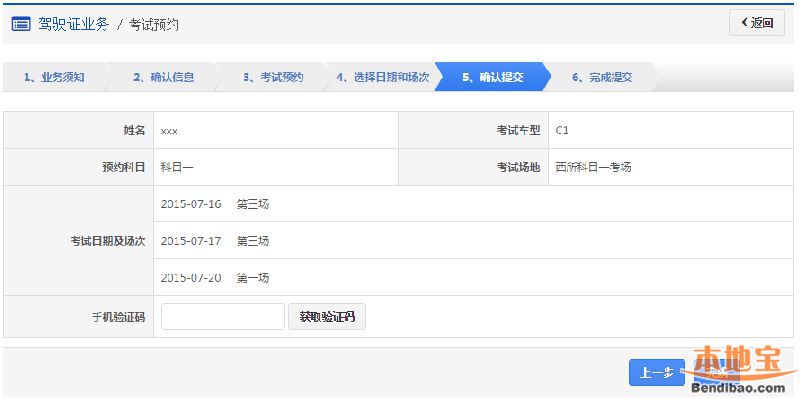This screenshot has height=399, width=800.
Task: Open the 驾驶证业务 breadcrumb link
Action: pos(73,24)
